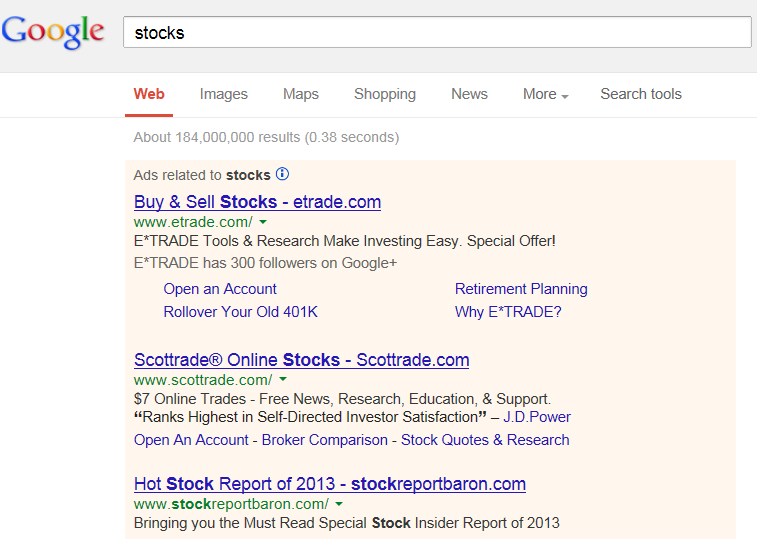Click the www.stockreportbaron.com/ URL text
This screenshot has width=757, height=555.
click(231, 504)
